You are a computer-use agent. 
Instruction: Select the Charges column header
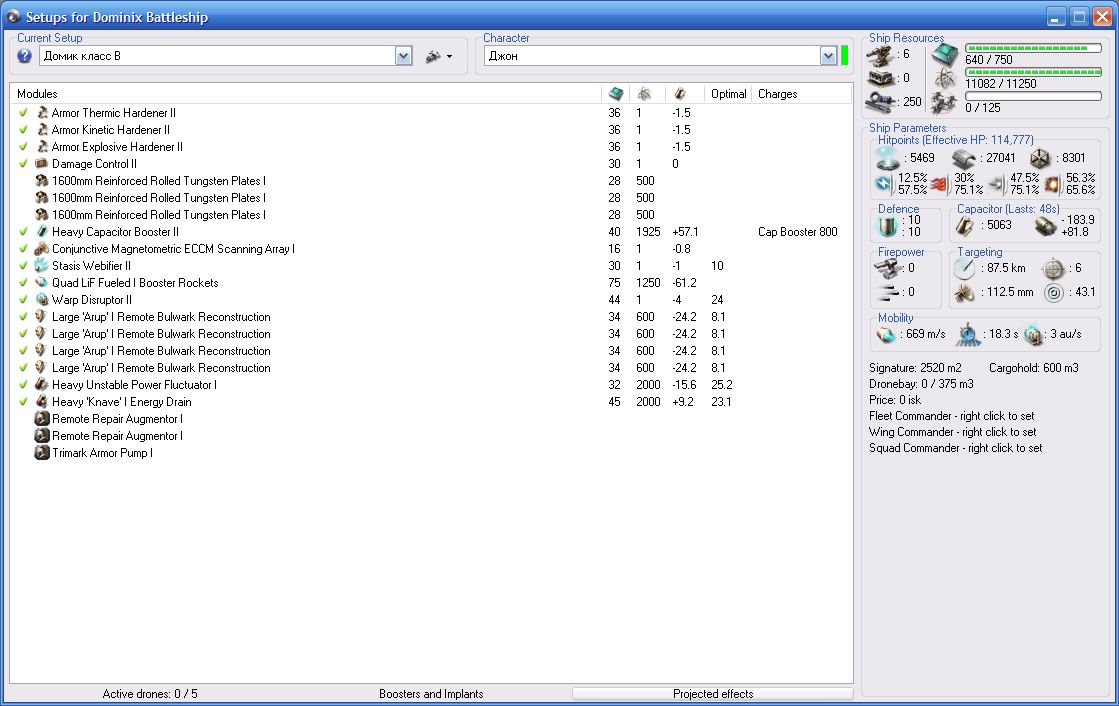click(x=801, y=94)
